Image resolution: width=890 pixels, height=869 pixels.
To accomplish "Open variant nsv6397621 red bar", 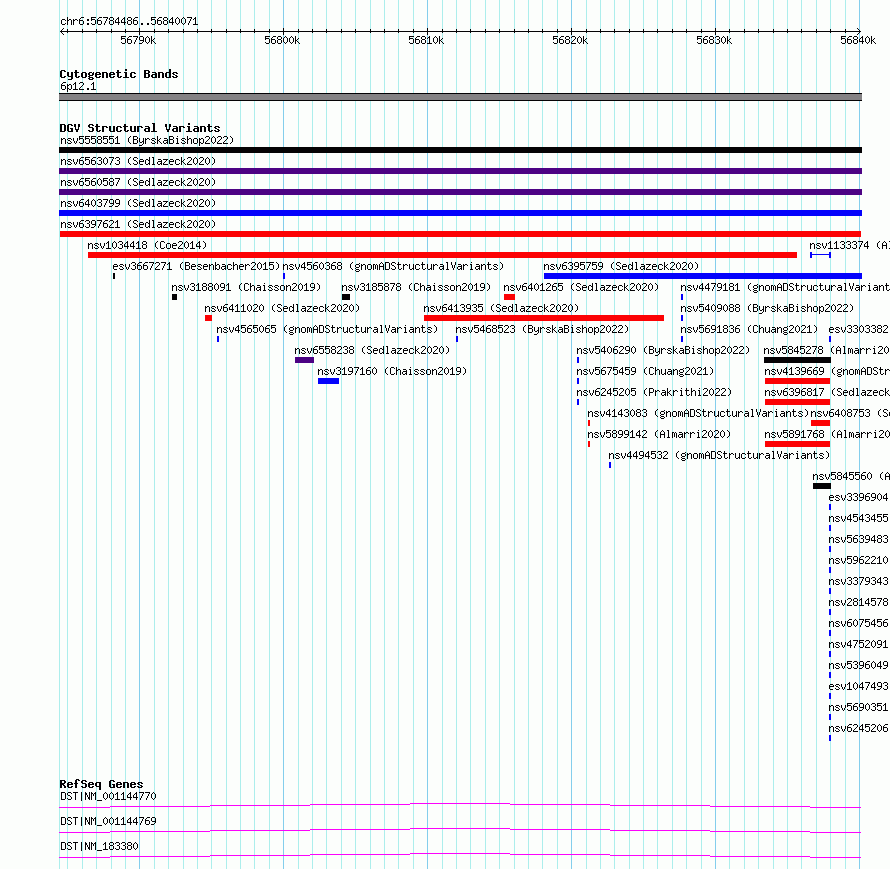I will point(460,234).
